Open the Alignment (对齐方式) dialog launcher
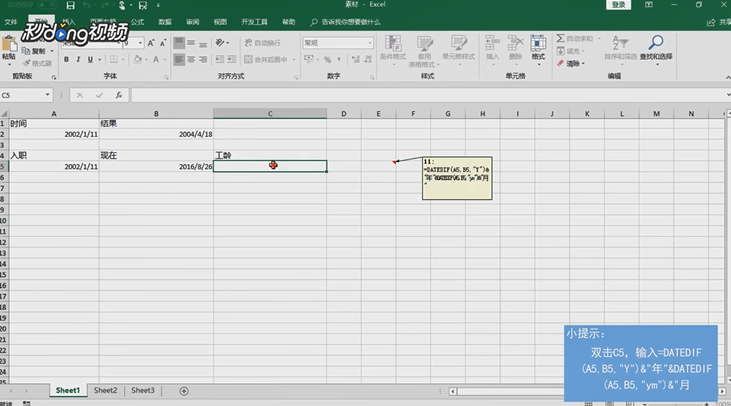731x406 pixels. click(x=296, y=77)
